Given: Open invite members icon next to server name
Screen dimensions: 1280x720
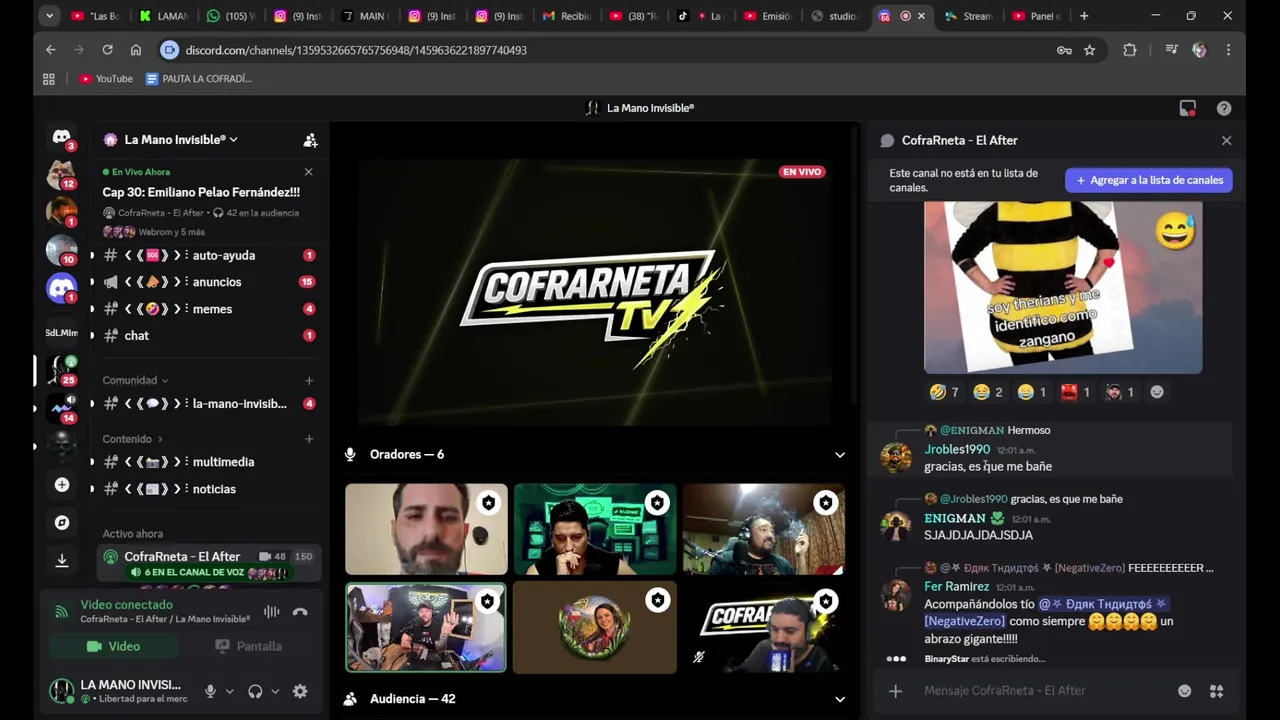Looking at the screenshot, I should 310,140.
